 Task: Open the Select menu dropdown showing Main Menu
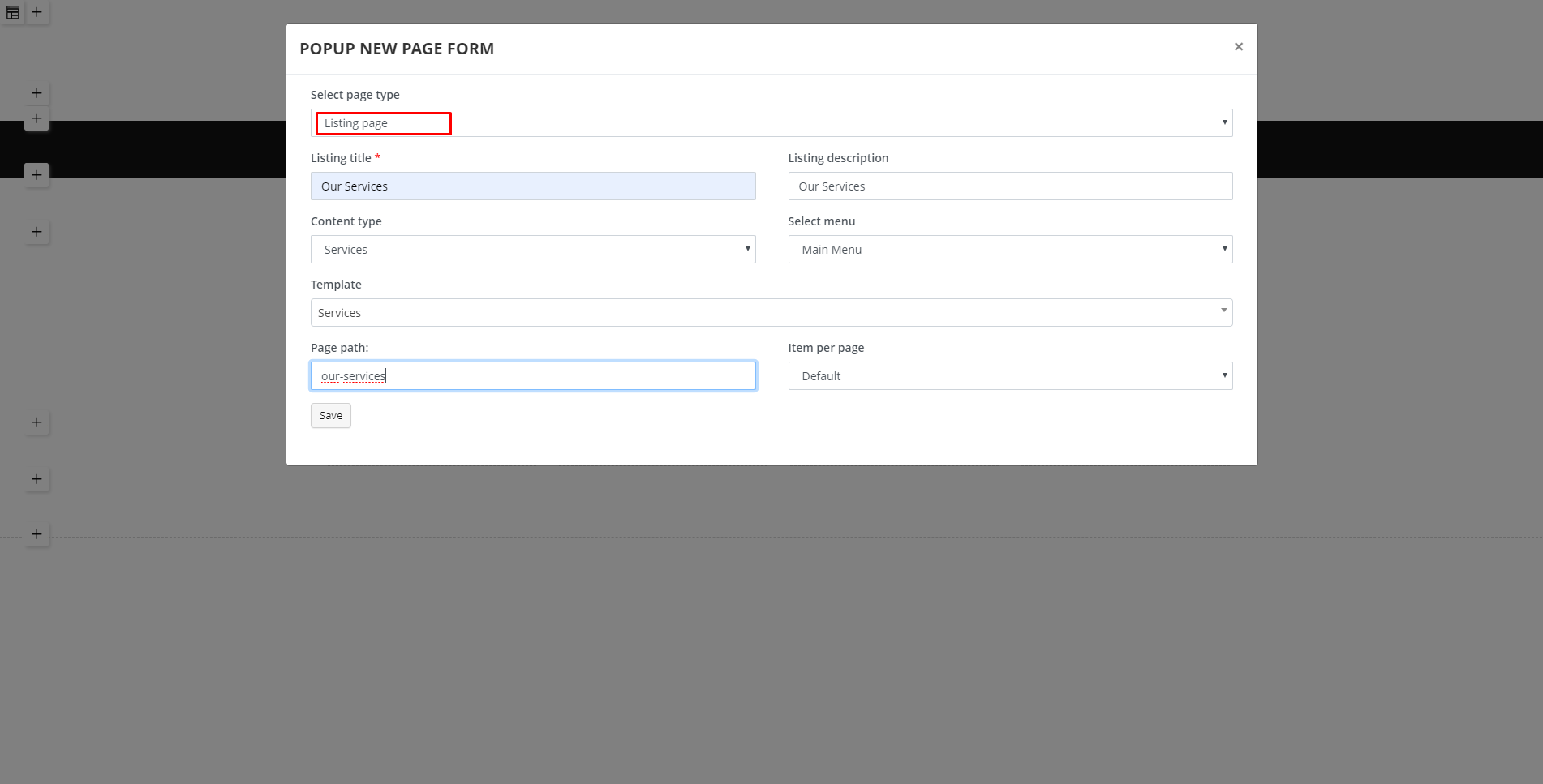(x=1010, y=250)
